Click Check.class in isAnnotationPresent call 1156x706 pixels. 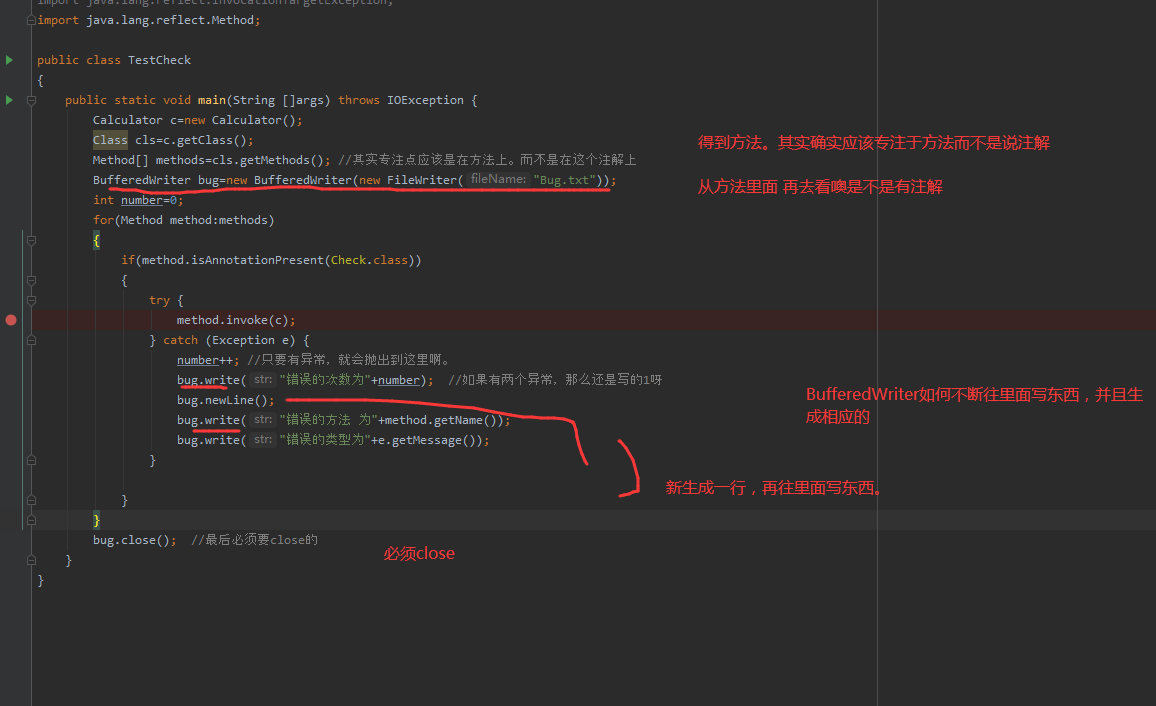pos(369,260)
